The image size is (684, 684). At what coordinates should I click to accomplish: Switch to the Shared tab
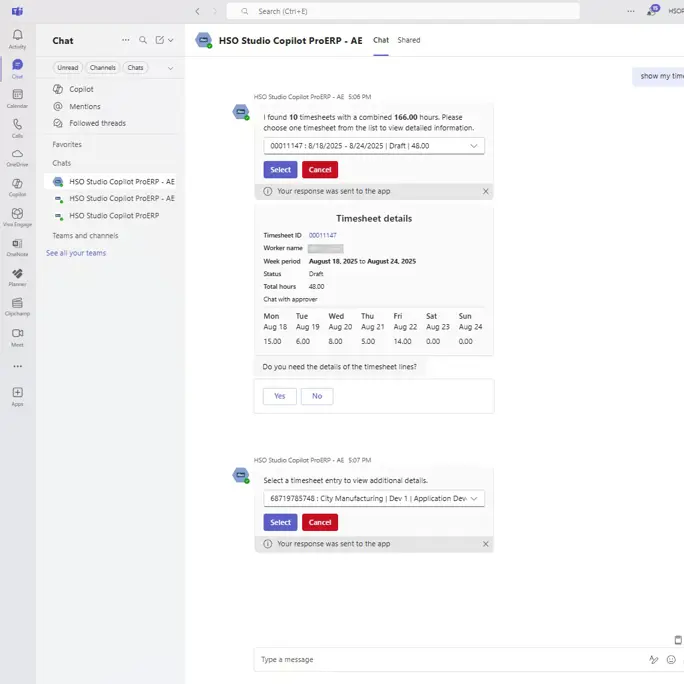408,40
